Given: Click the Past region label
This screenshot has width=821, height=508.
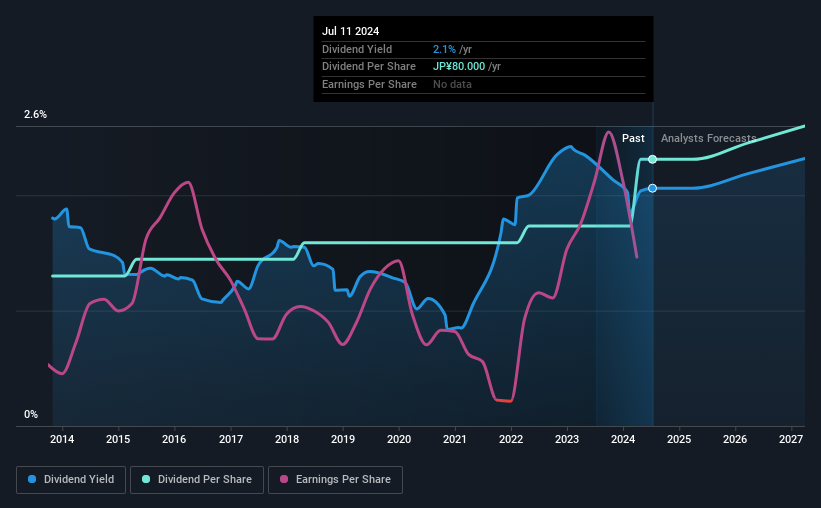Looking at the screenshot, I should (633, 138).
